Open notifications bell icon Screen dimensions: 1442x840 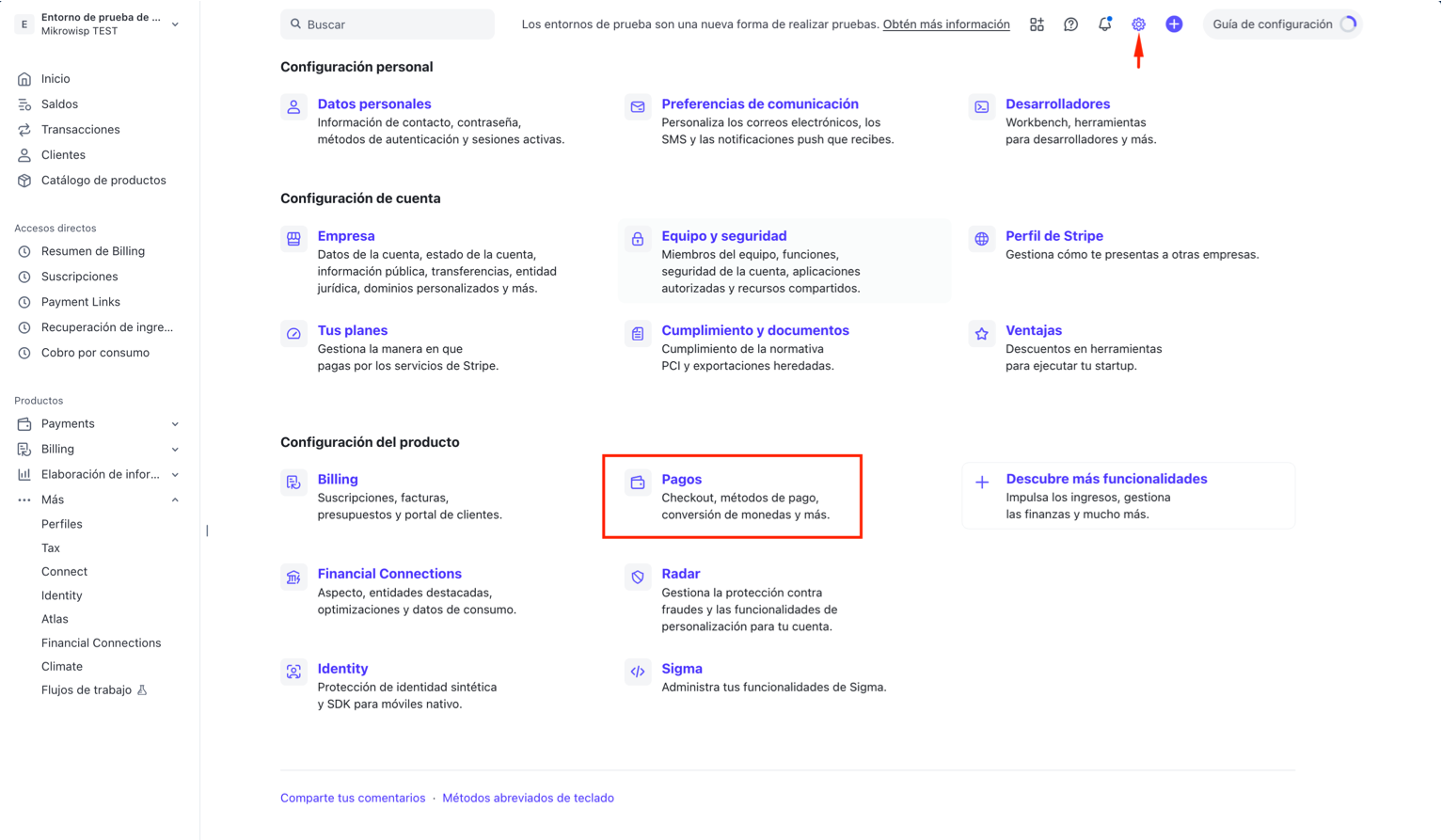[1104, 24]
